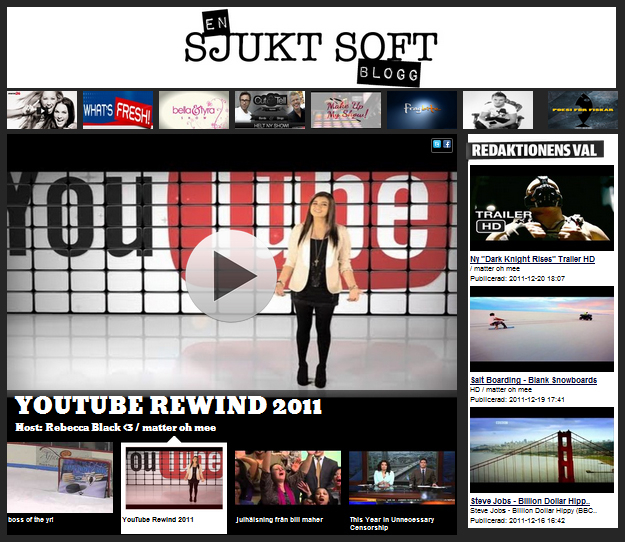Click the REDAKTIONENS VAL heading
Screen dimensions: 625x542
[x=534, y=150]
